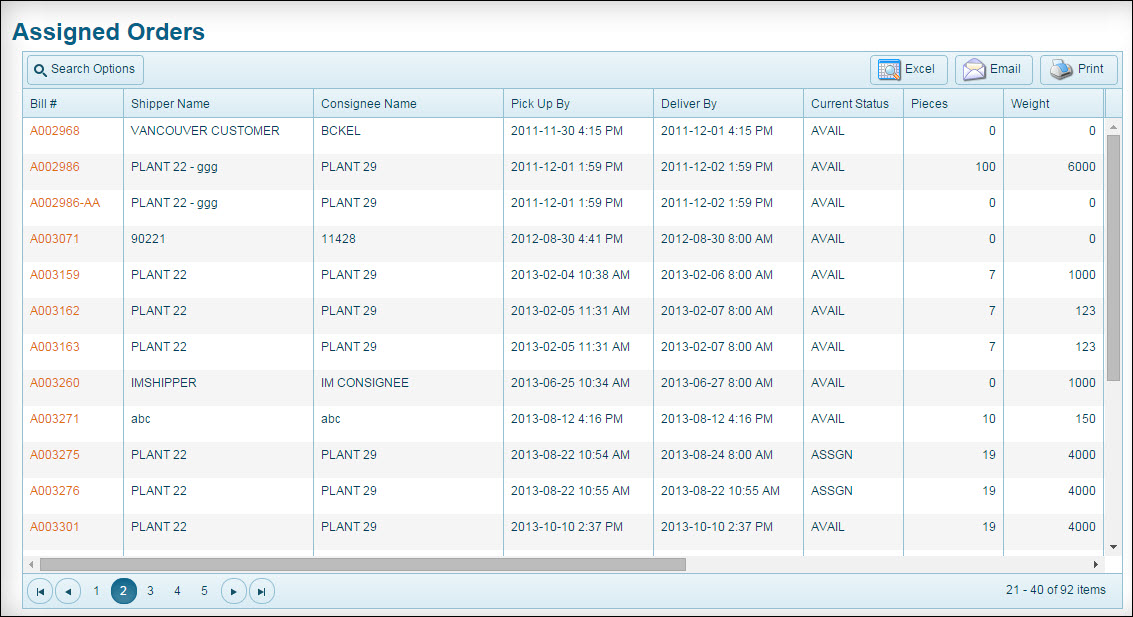This screenshot has width=1133, height=617.
Task: Select the BCKEL consignee cell
Action: pos(408,135)
